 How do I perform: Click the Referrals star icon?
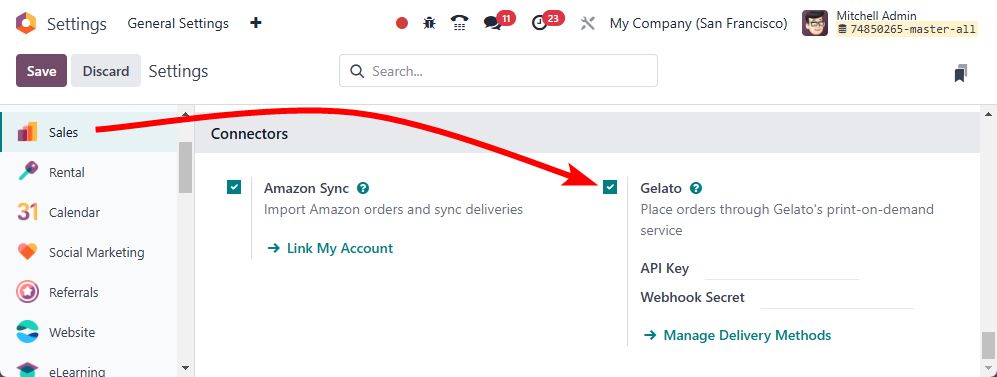pyautogui.click(x=27, y=292)
